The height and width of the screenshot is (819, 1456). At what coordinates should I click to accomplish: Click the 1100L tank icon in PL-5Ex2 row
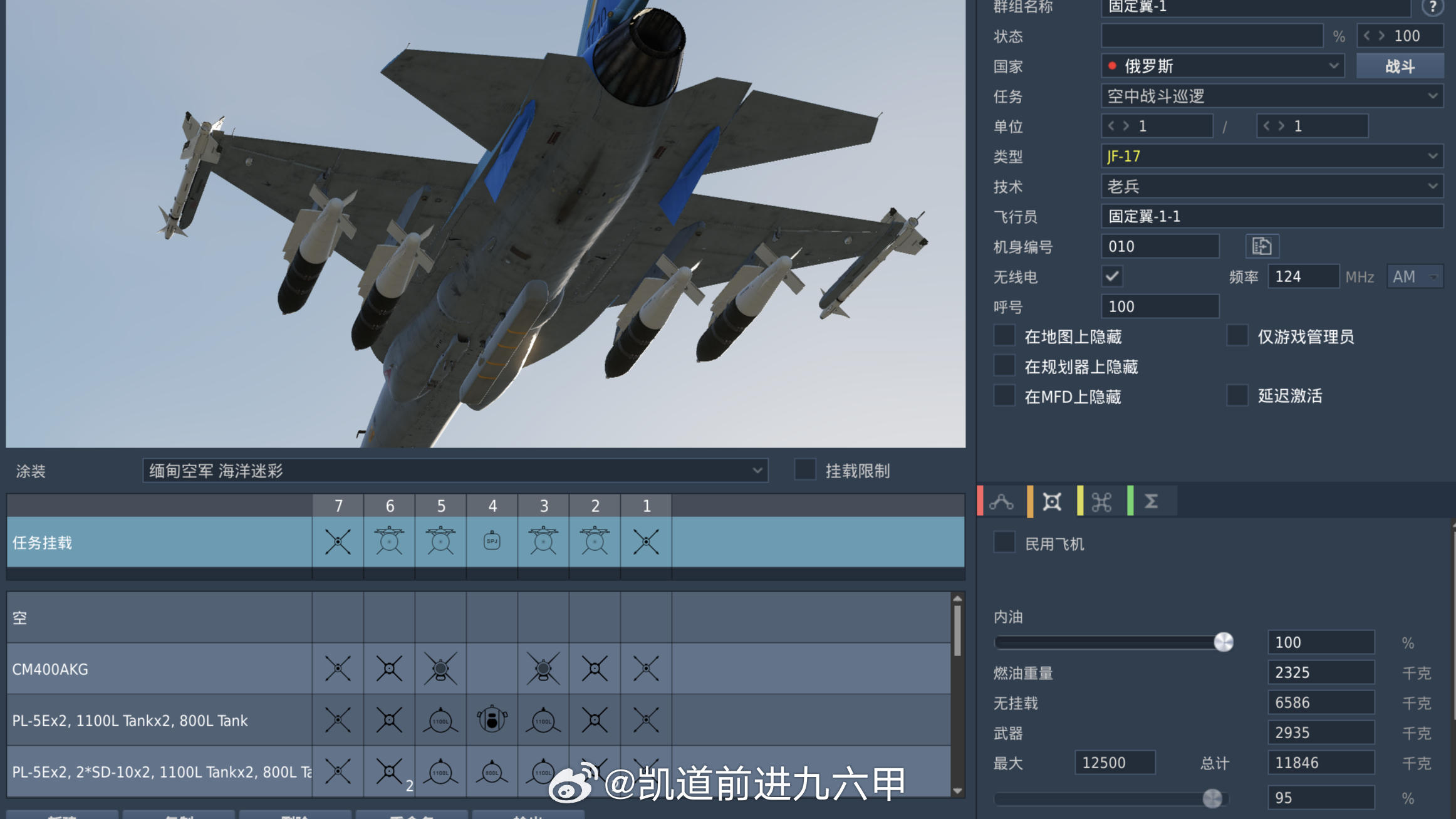pos(440,720)
